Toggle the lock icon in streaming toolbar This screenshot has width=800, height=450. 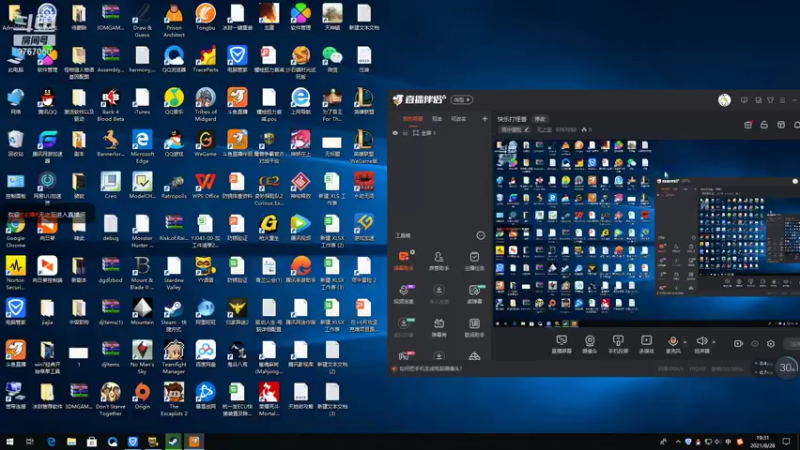click(764, 125)
